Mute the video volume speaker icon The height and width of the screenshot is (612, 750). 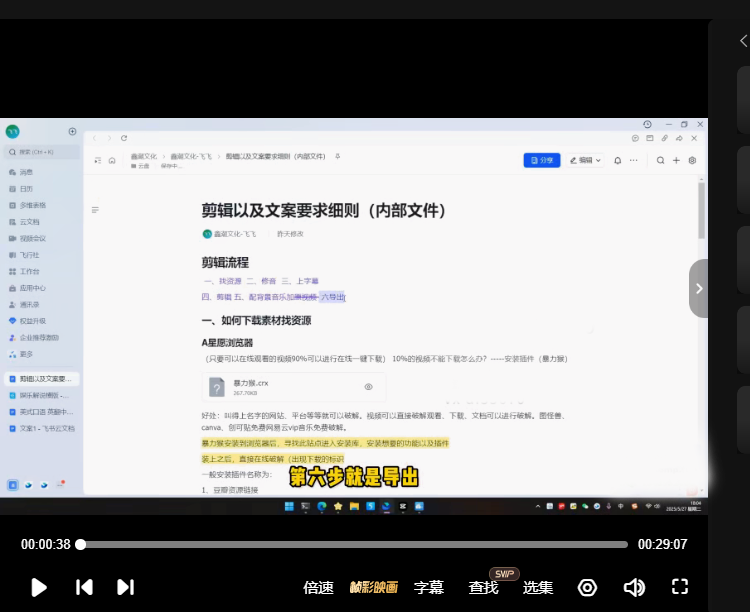(x=634, y=587)
